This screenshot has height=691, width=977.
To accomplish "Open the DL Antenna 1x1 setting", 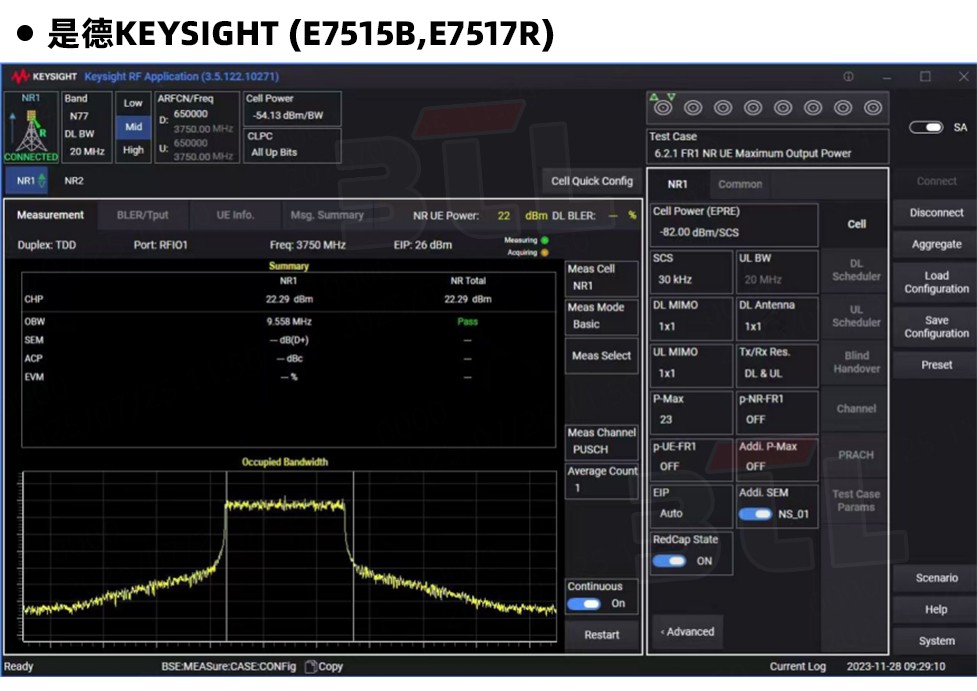I will pos(777,318).
